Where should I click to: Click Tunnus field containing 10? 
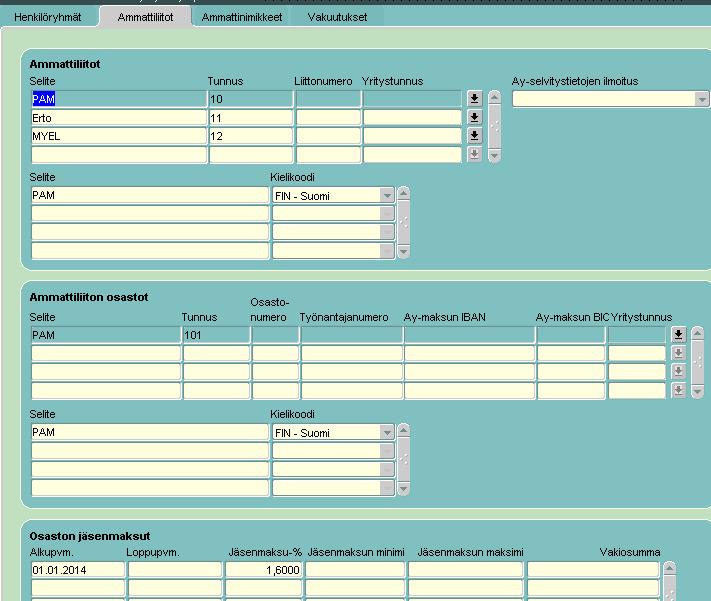[251, 99]
